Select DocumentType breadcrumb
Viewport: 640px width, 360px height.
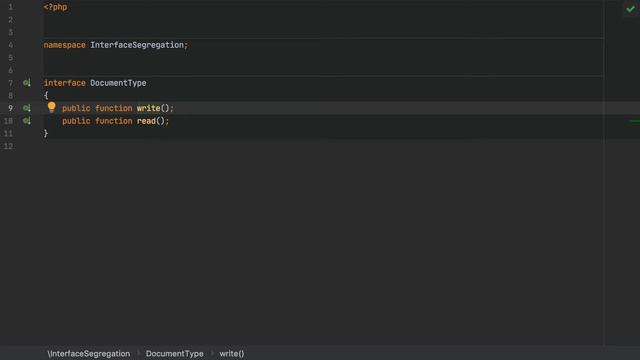tap(174, 353)
